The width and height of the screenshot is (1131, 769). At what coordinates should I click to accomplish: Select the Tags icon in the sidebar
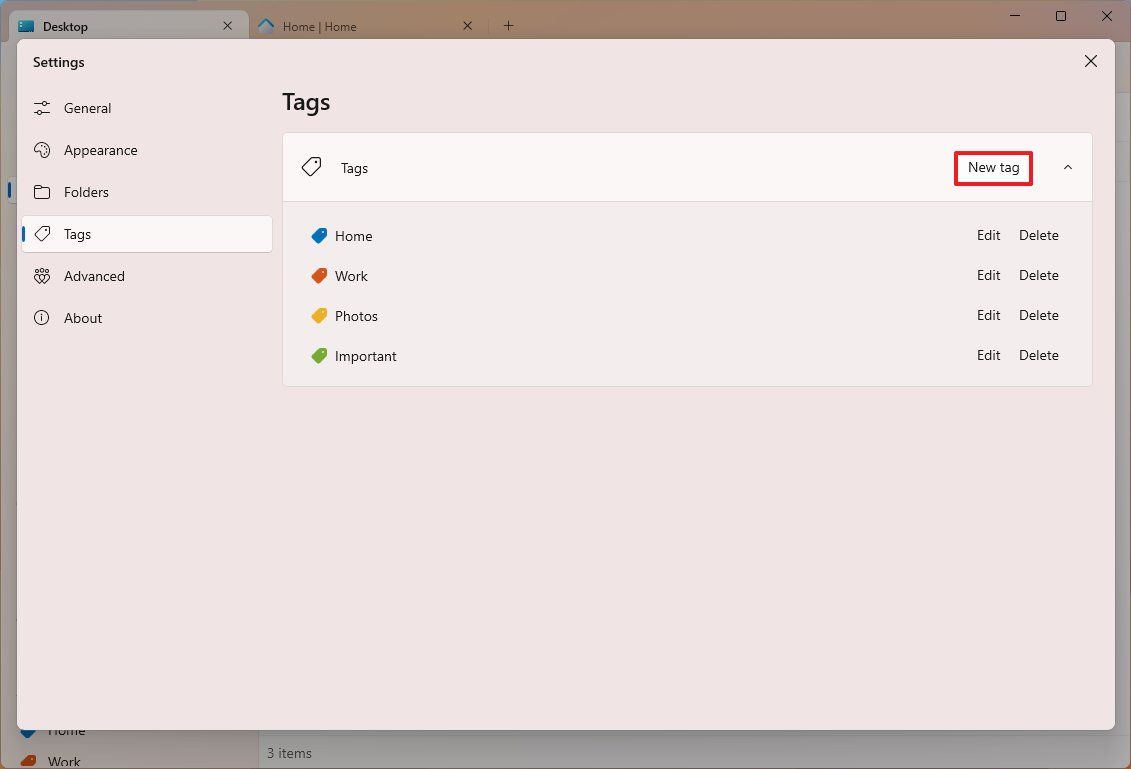[x=42, y=233]
